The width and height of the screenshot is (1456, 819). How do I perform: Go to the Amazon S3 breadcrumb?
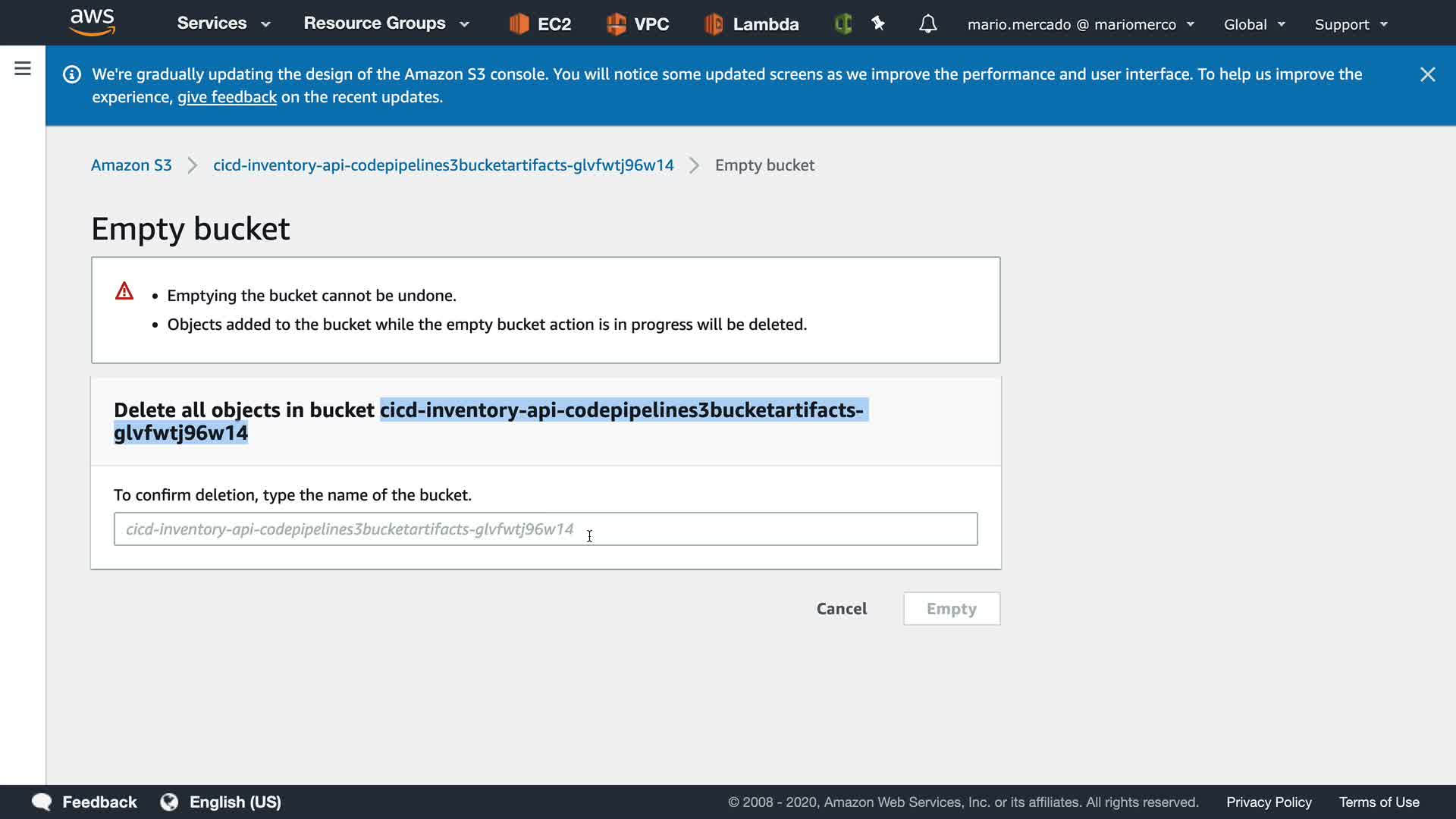(x=131, y=165)
